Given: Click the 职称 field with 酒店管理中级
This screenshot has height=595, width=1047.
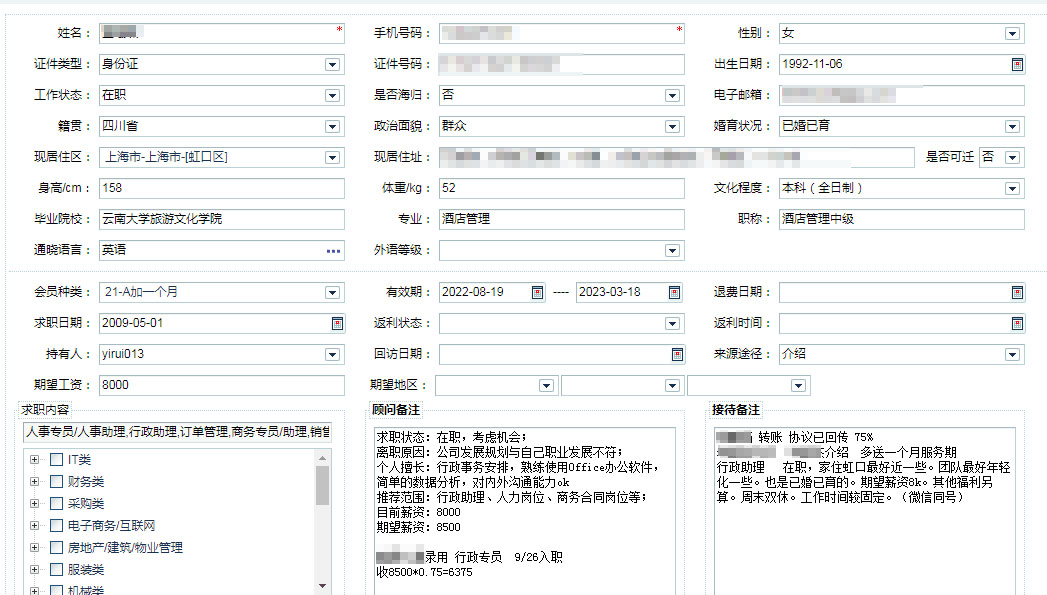Looking at the screenshot, I should (x=901, y=219).
